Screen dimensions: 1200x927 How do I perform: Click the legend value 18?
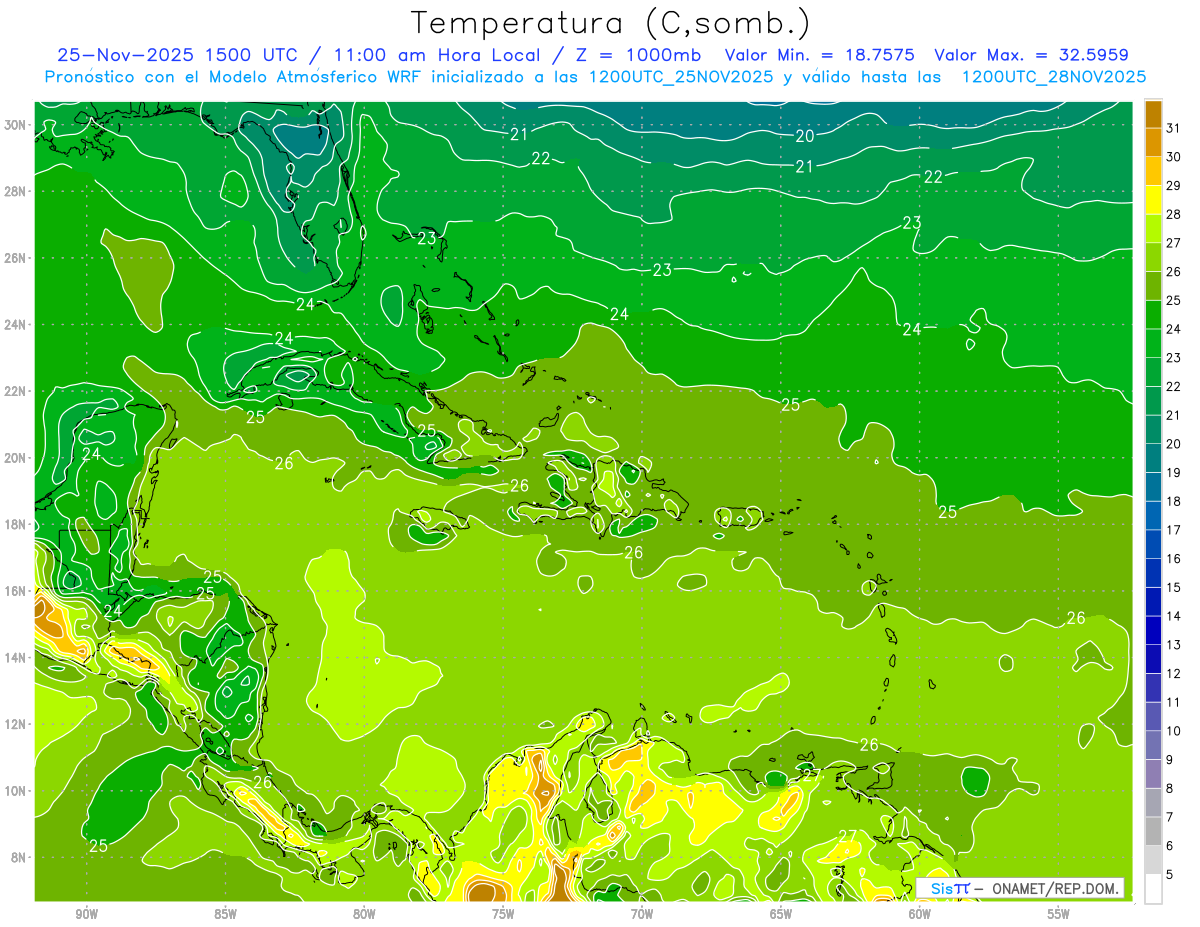[x=1174, y=501]
